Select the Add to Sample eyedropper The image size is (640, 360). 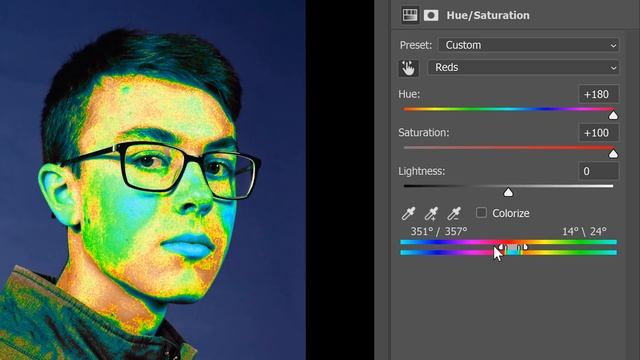[x=431, y=213]
